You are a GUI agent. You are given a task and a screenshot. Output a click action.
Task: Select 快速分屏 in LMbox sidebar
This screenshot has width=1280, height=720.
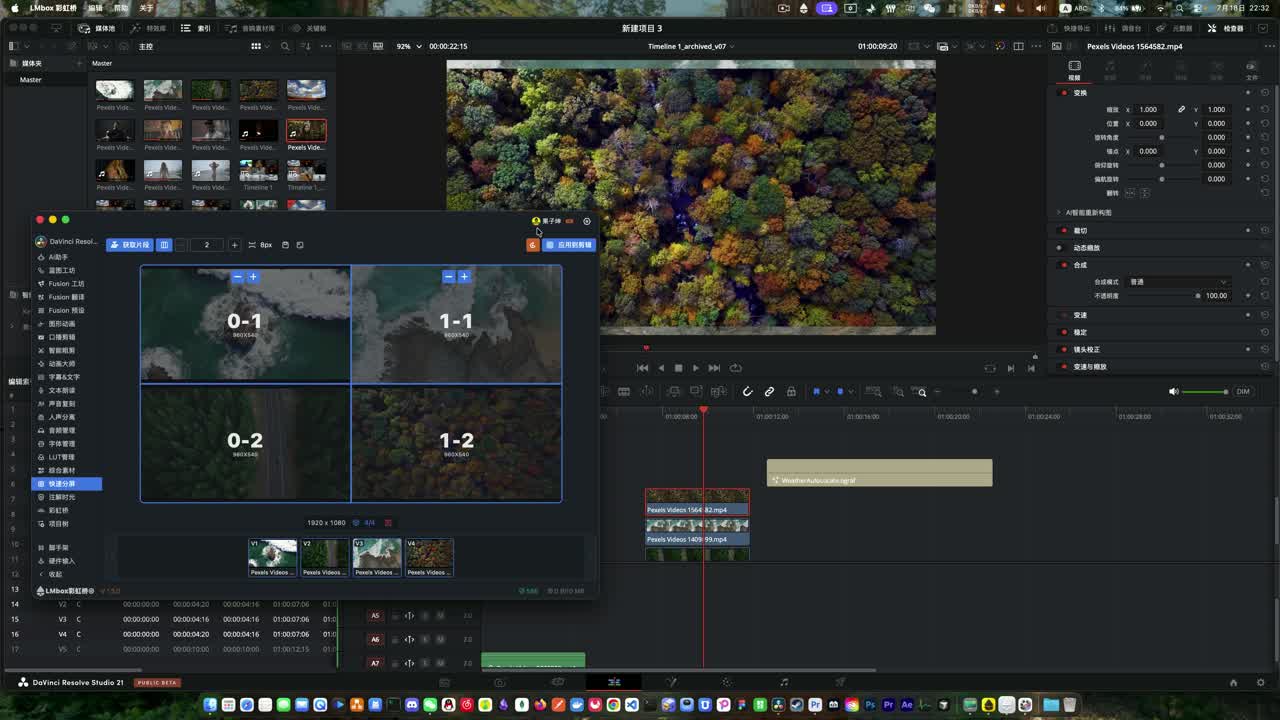67,484
